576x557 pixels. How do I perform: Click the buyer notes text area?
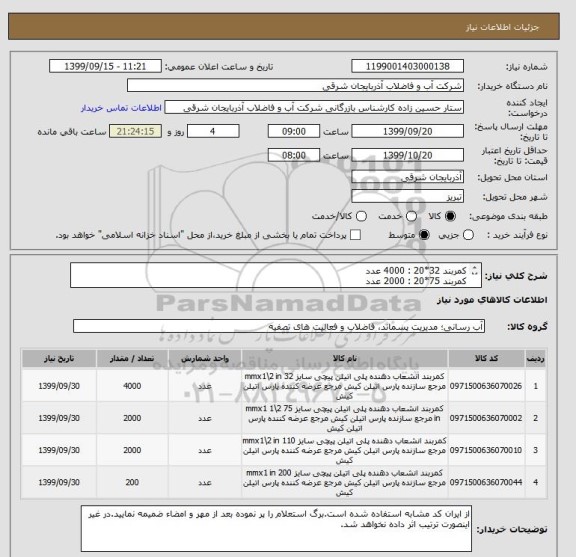(x=276, y=528)
